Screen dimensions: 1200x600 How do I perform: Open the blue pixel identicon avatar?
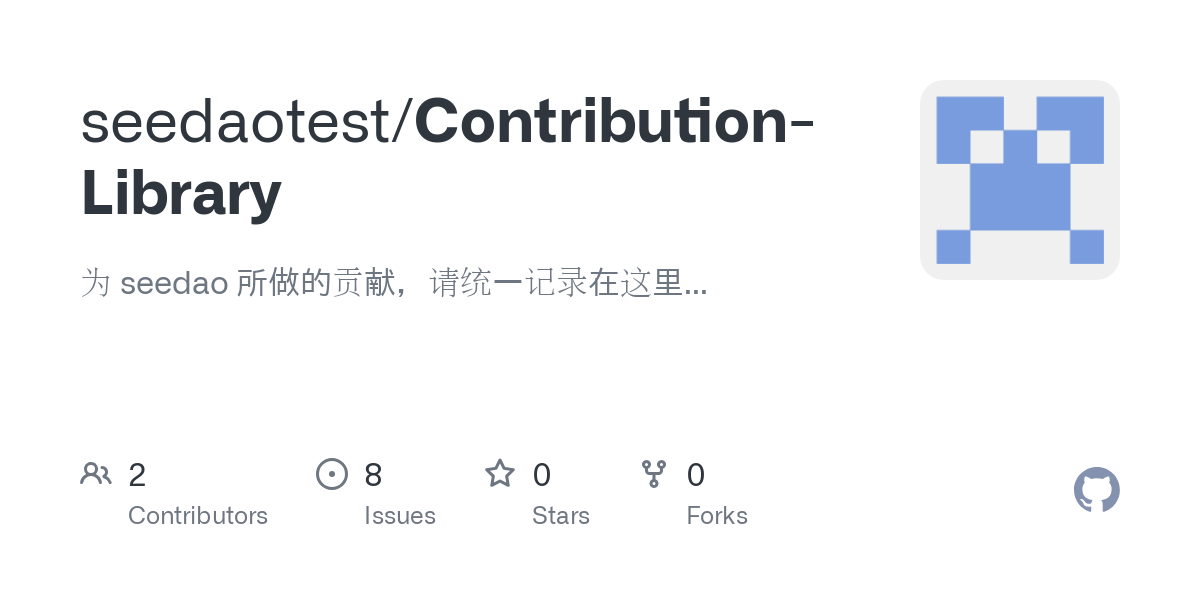tap(1020, 180)
